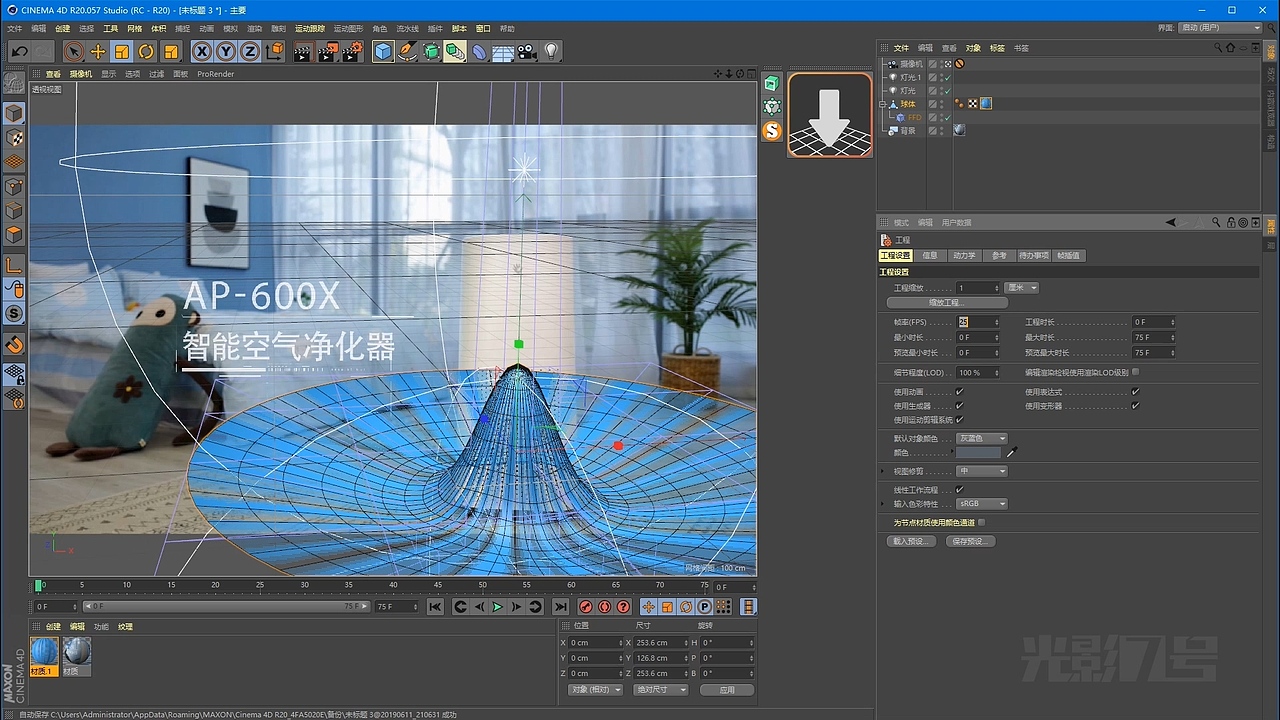Screen dimensions: 1280x720
Task: Toggle 使用表达式 checkbox
Action: pos(1135,392)
